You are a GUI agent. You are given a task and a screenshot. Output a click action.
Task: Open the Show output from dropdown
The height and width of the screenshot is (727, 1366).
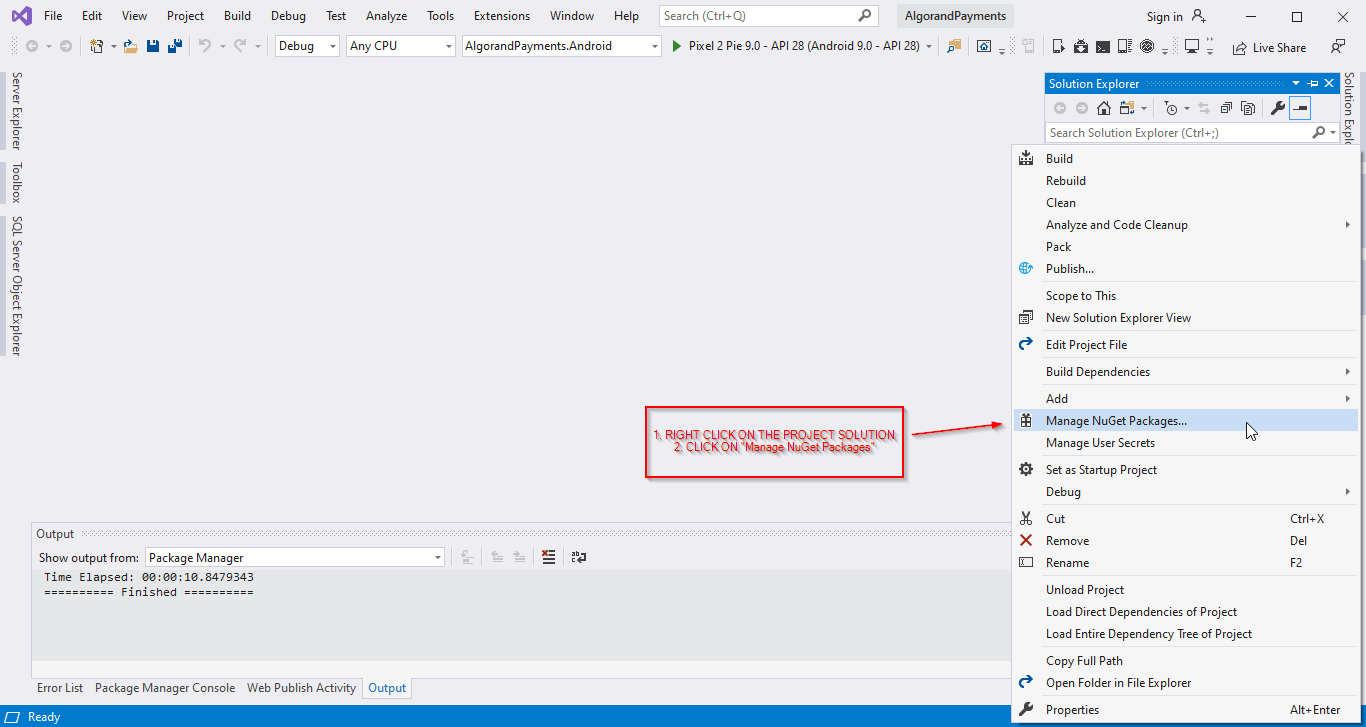(295, 558)
